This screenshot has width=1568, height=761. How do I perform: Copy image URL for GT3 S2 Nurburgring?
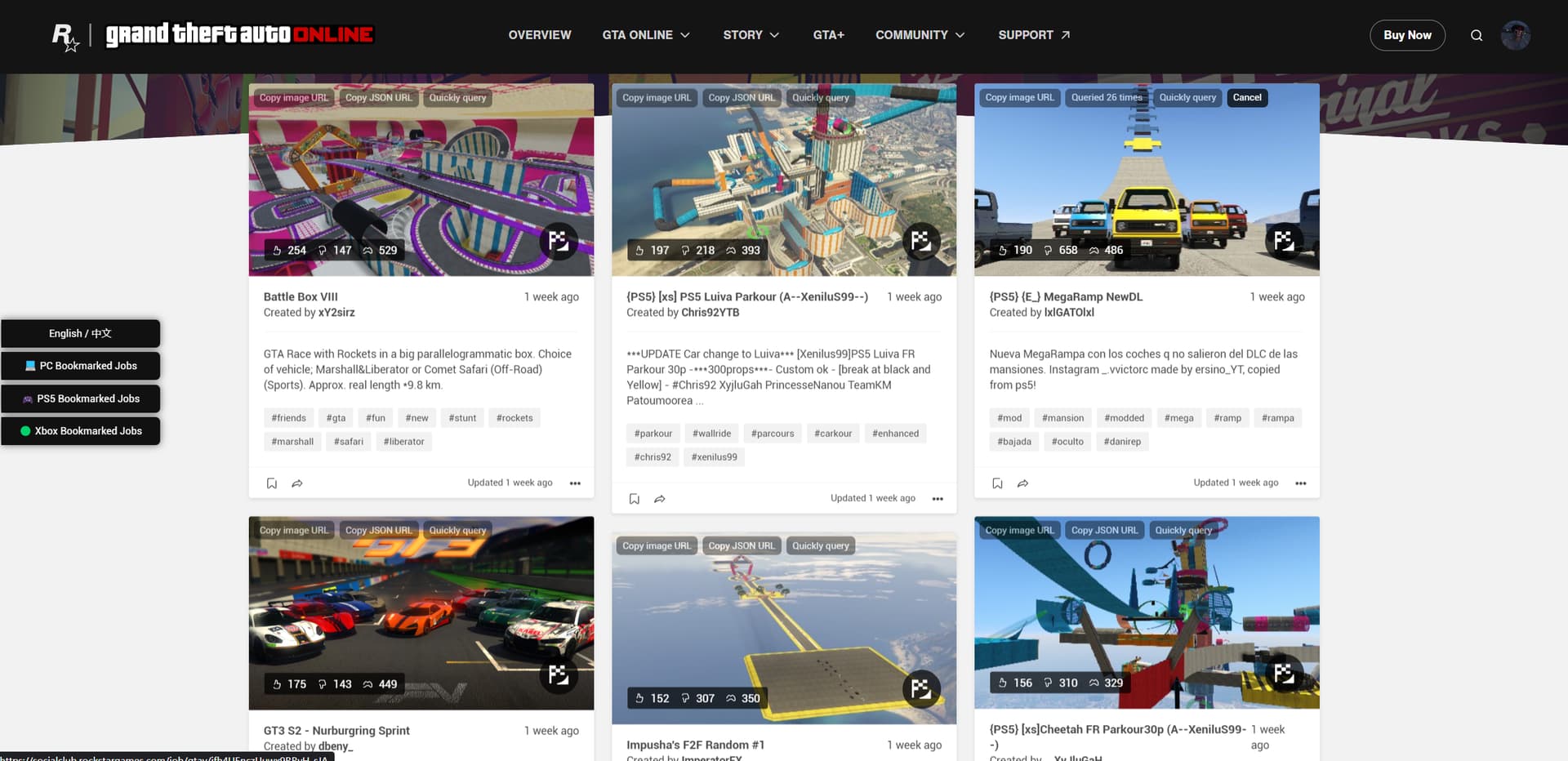tap(294, 531)
